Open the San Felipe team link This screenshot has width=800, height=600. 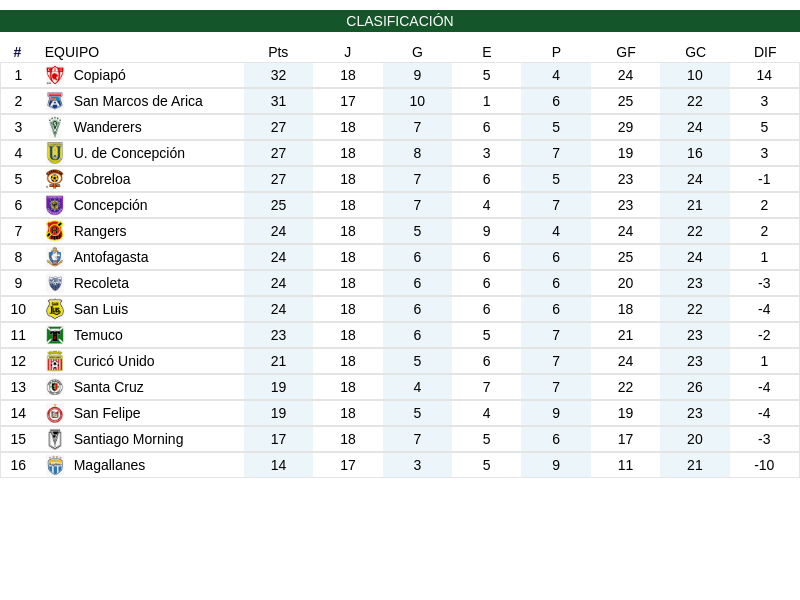pos(107,413)
